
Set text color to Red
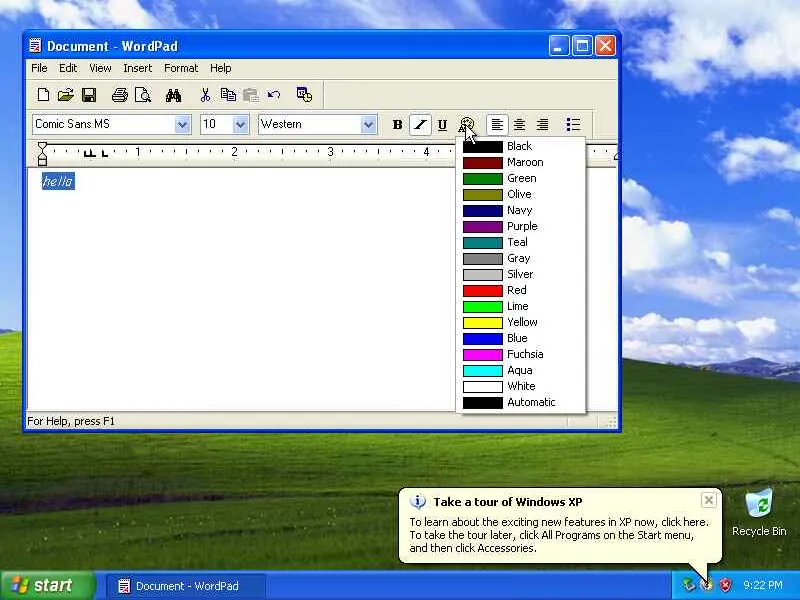pyautogui.click(x=520, y=290)
